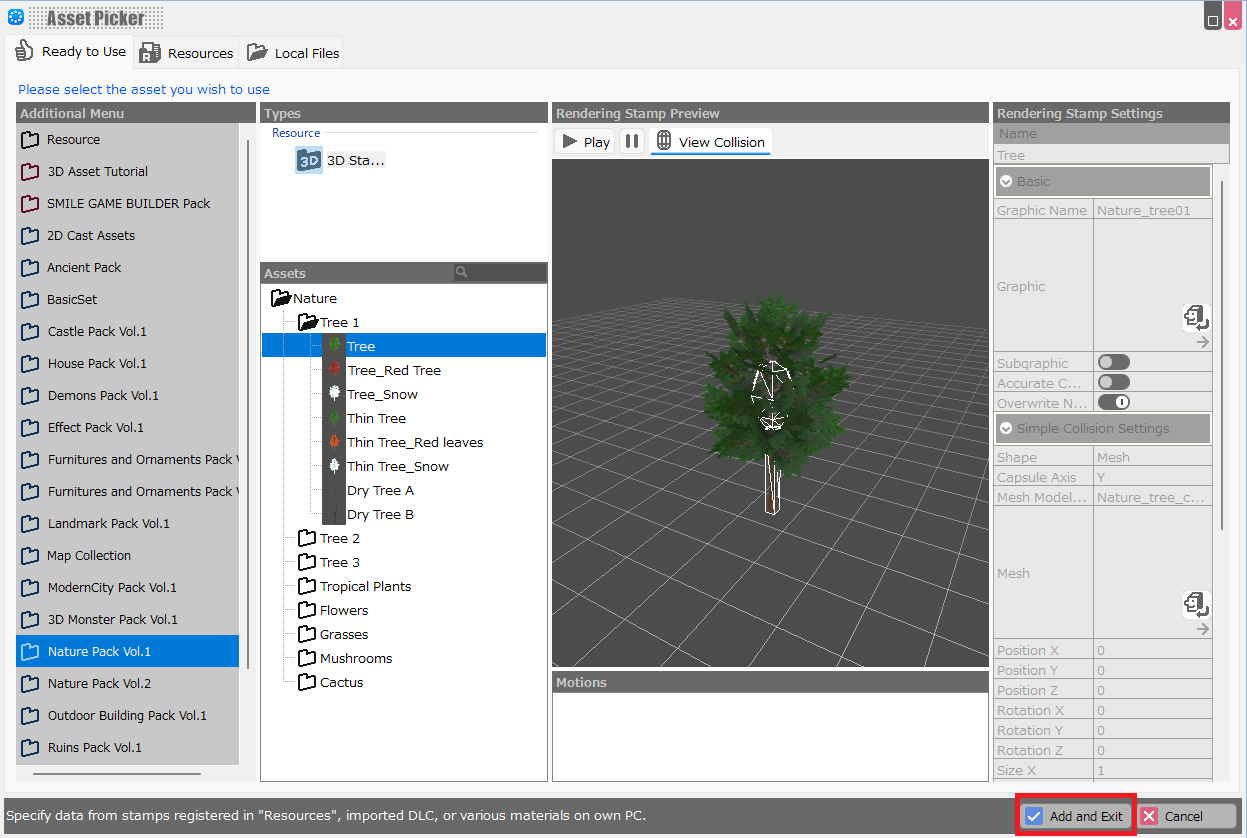Enable the Accurate Collision toggle

tap(1113, 381)
